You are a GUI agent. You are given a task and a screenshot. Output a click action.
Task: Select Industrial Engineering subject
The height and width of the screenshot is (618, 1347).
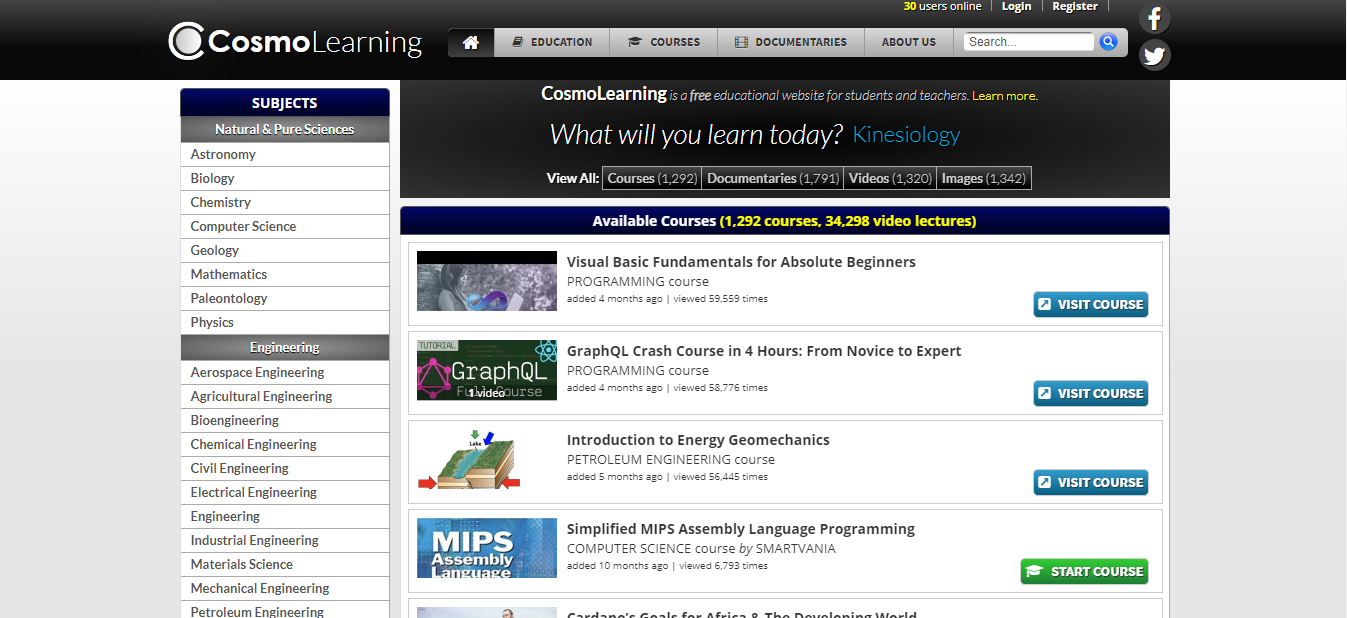click(x=285, y=540)
